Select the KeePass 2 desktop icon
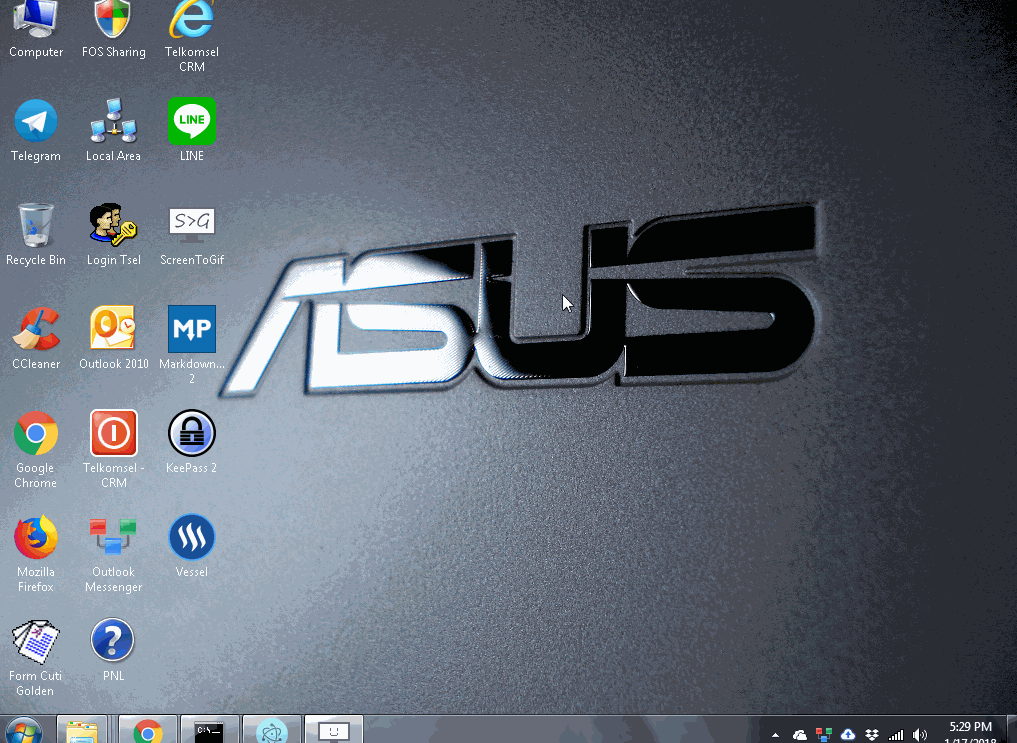 (x=191, y=442)
